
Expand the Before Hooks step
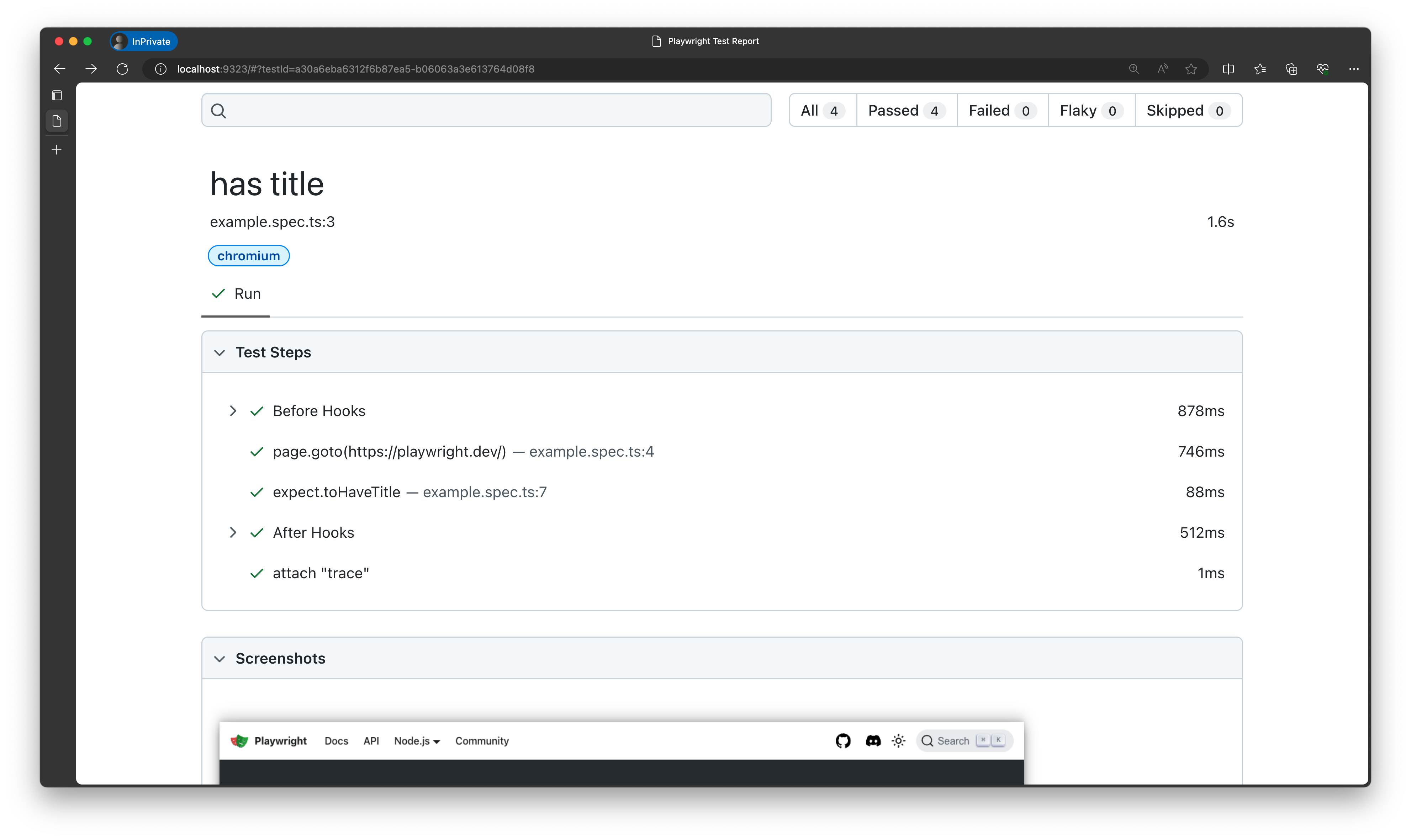tap(233, 411)
